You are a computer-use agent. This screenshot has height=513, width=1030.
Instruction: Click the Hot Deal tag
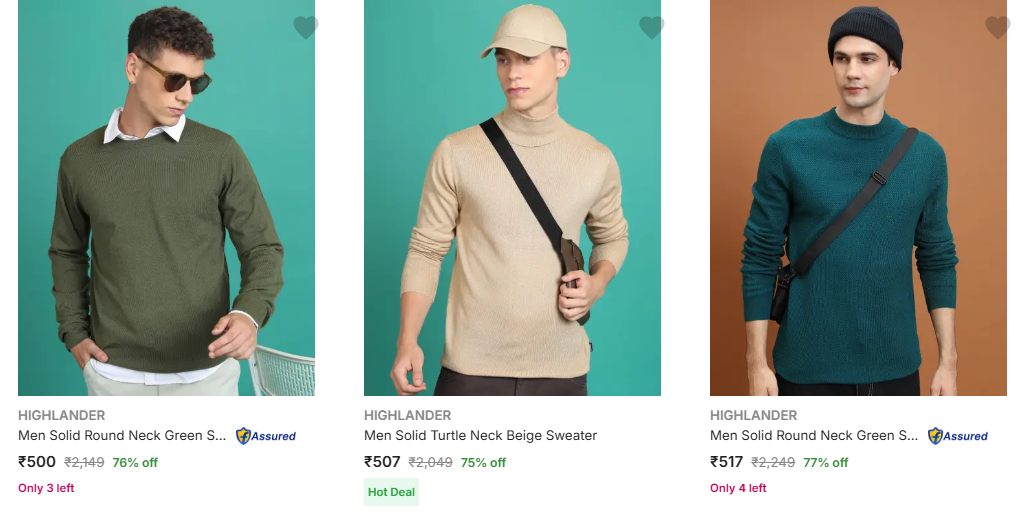[391, 492]
